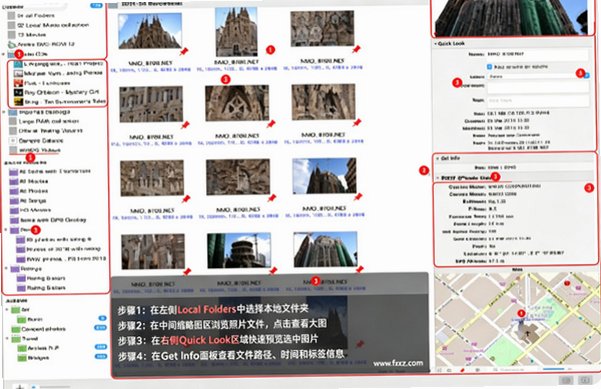601x389 pixels.
Task: Select the HD Movies smart folder icon
Action: [14, 210]
